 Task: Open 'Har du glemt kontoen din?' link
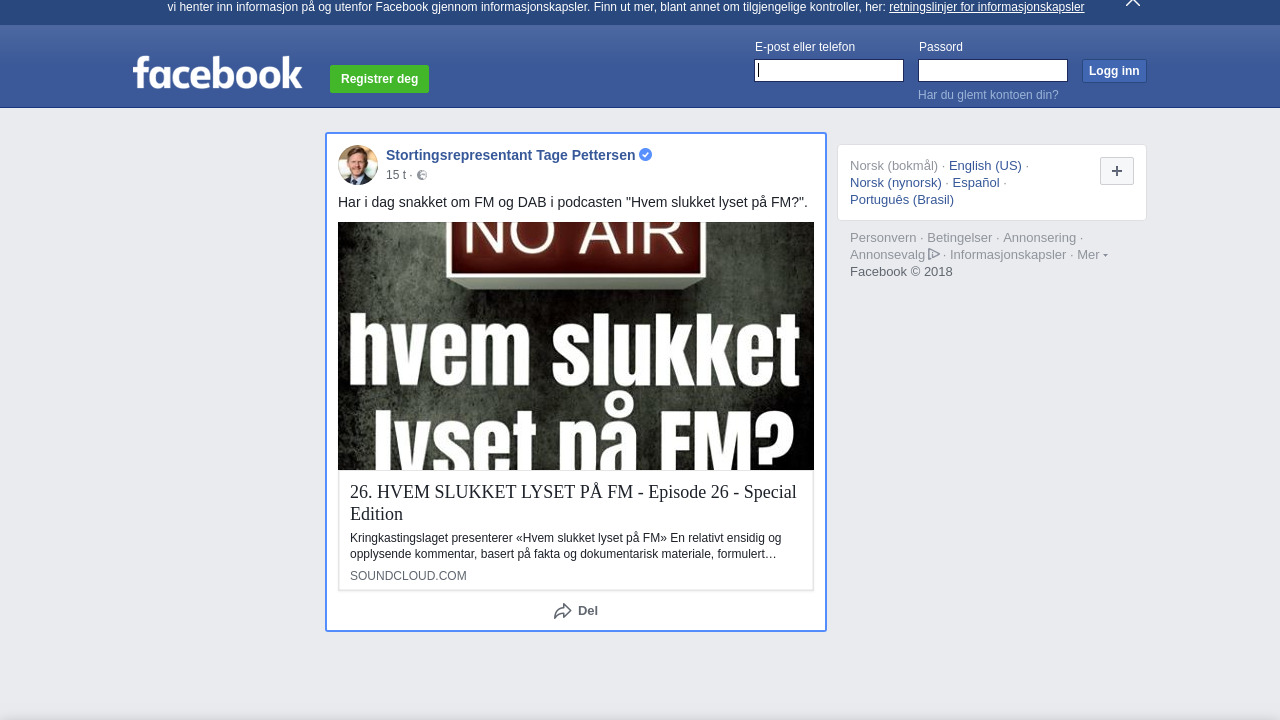point(988,95)
